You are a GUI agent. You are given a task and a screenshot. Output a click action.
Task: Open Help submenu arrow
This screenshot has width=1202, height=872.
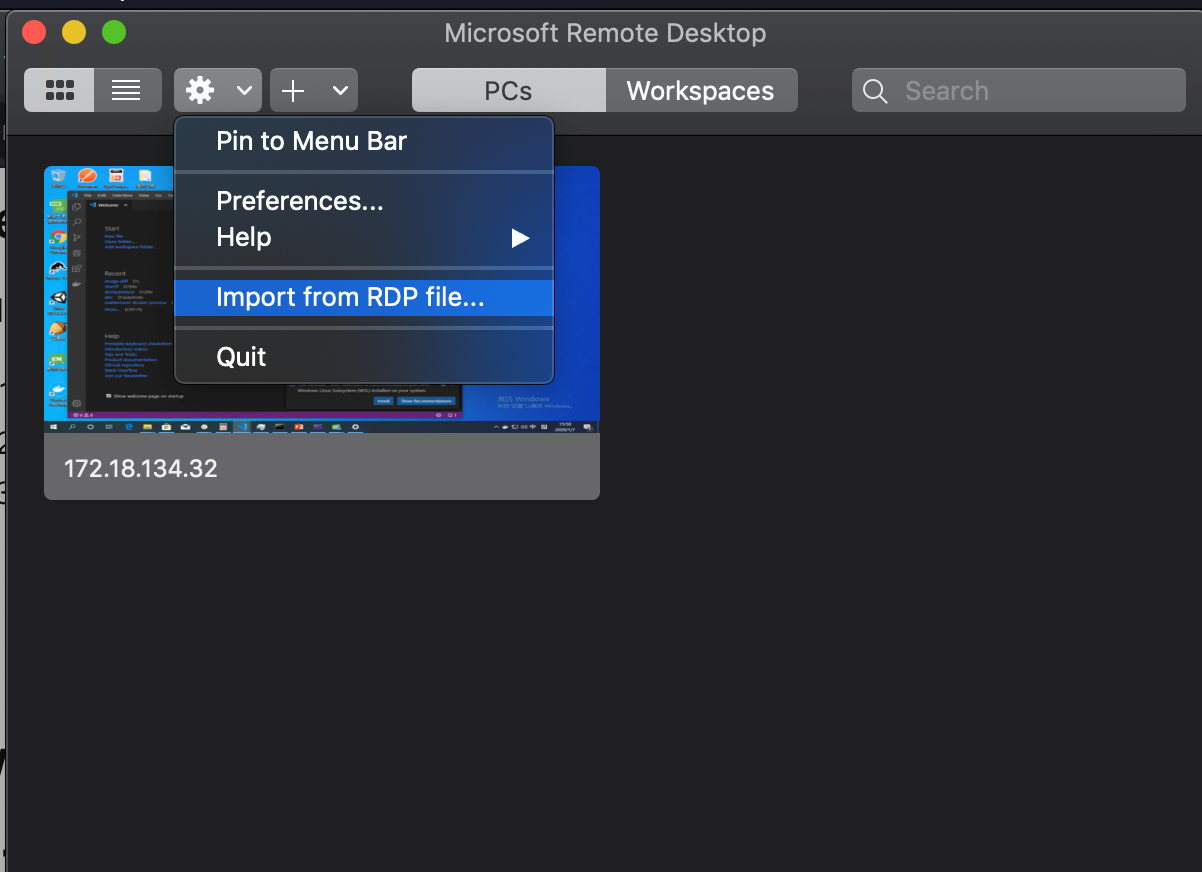click(x=520, y=238)
